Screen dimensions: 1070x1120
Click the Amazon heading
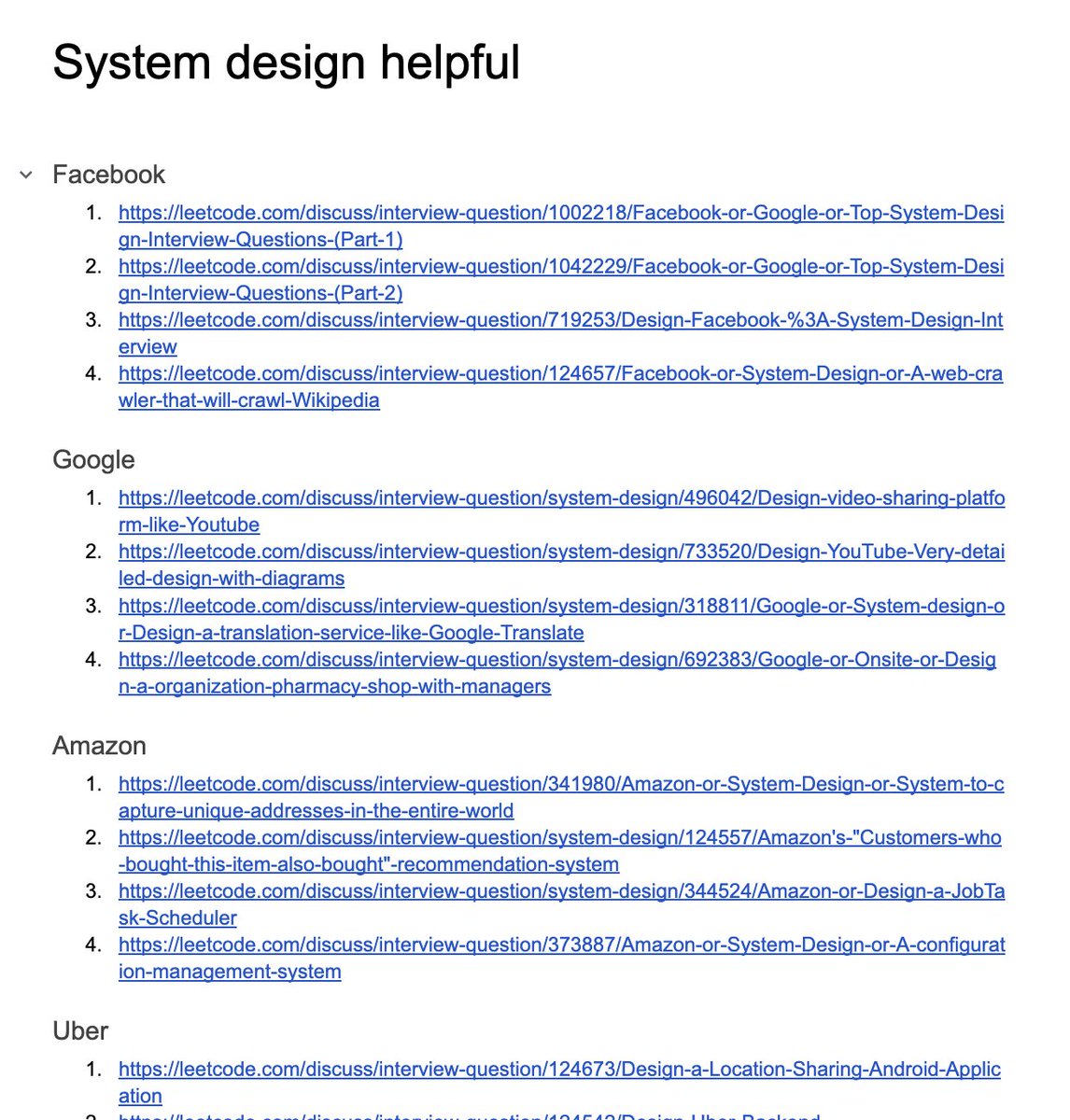click(99, 746)
